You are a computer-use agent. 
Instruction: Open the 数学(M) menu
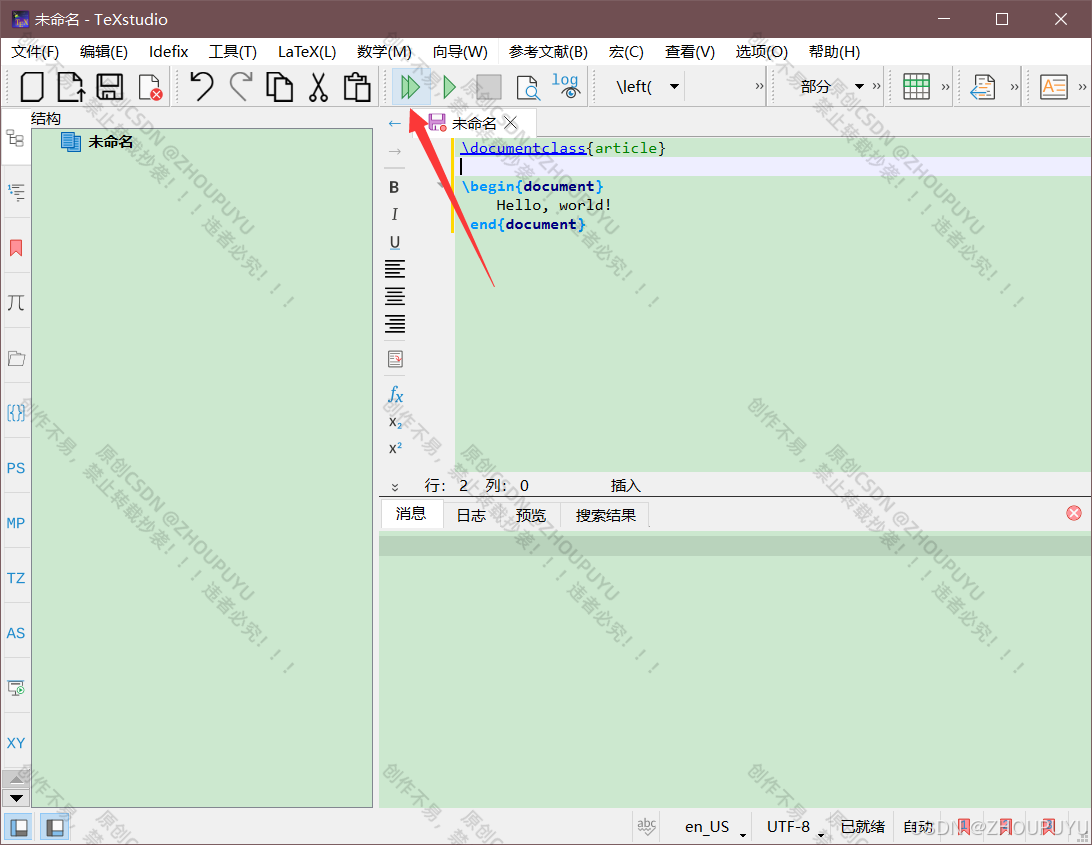(384, 52)
